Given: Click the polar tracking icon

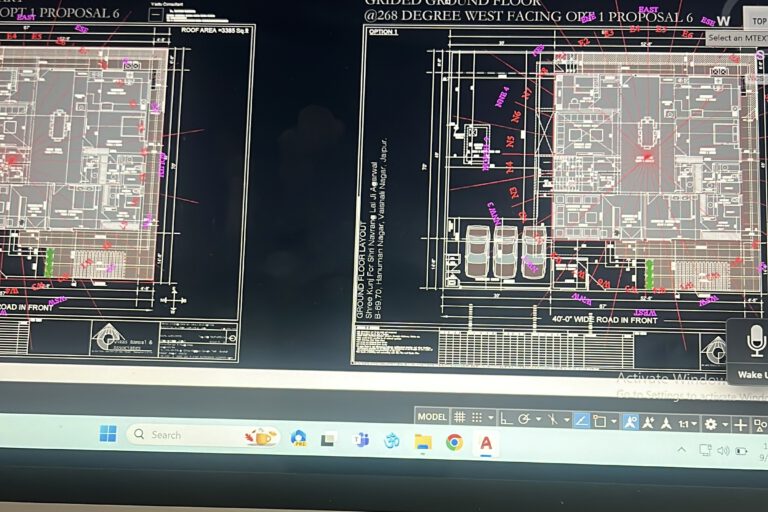Looking at the screenshot, I should (524, 419).
